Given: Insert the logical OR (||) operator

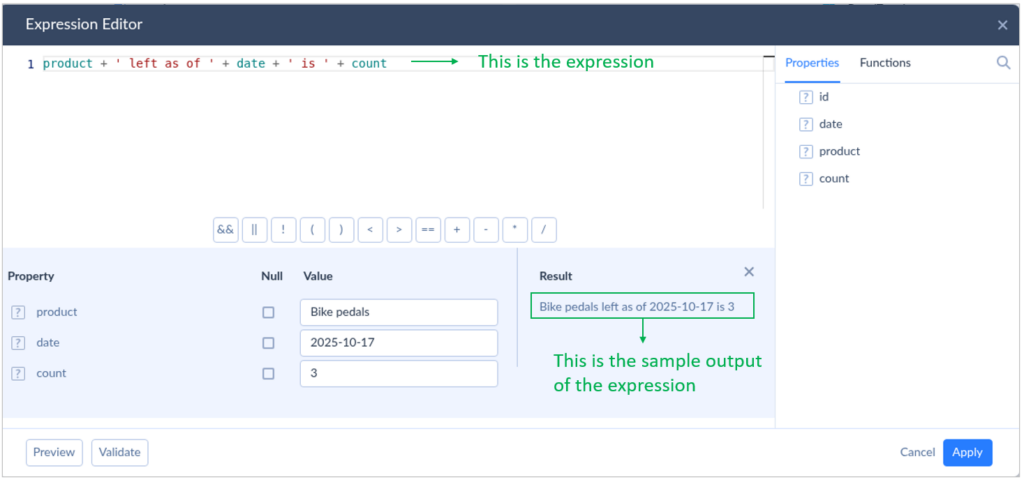Looking at the screenshot, I should click(x=254, y=230).
